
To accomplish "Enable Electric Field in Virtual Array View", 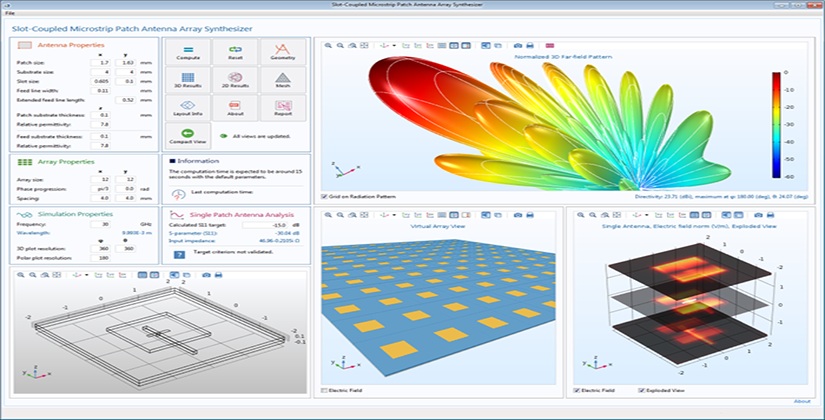I will 324,390.
